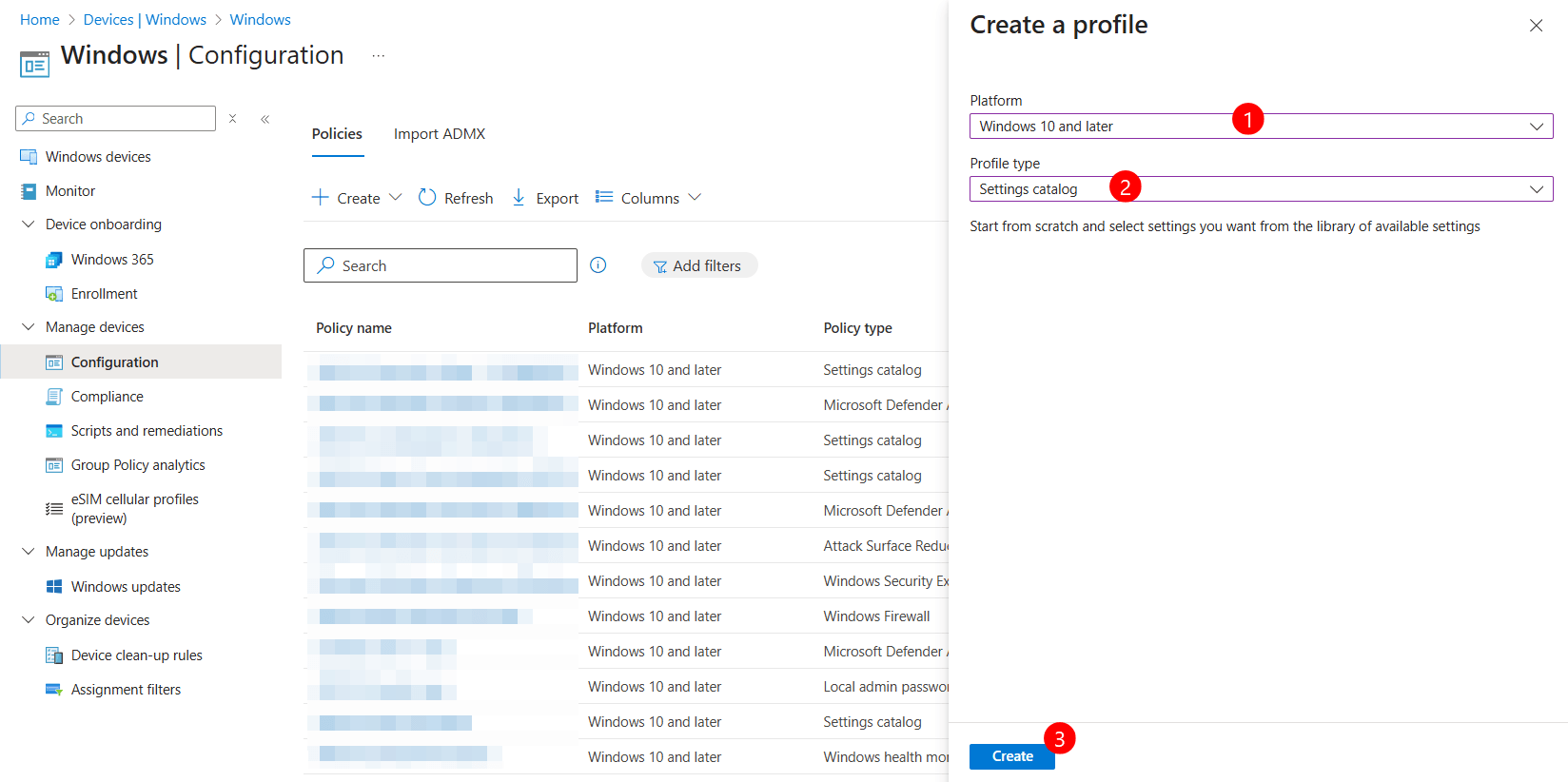Open Scripts and remediations icon

(54, 431)
